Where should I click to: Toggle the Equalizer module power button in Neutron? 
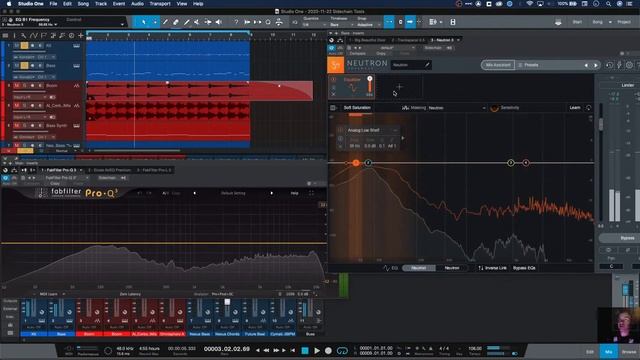333,80
